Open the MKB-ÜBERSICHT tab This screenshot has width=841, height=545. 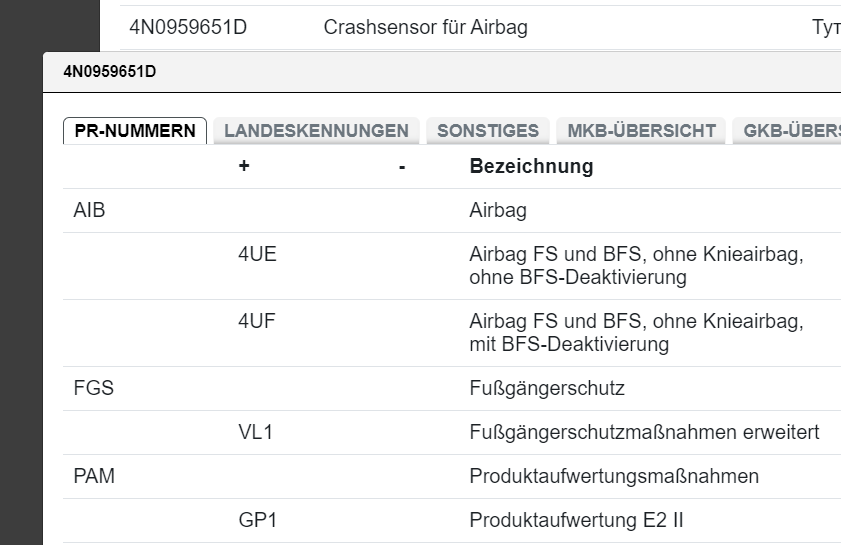(641, 131)
